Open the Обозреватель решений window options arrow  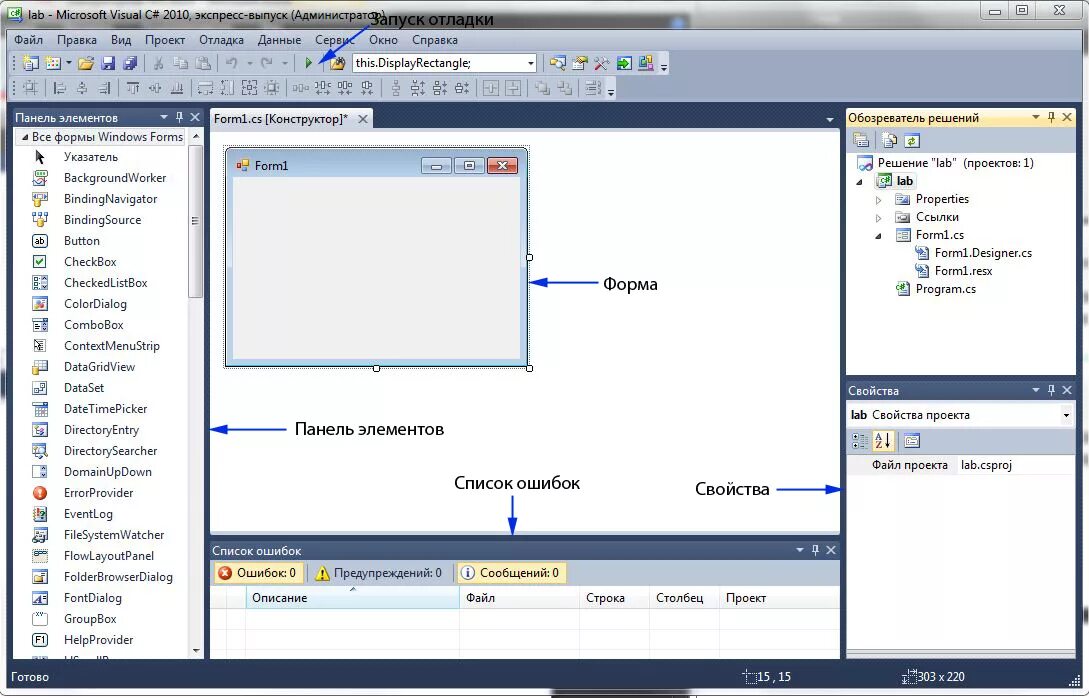coord(1036,117)
